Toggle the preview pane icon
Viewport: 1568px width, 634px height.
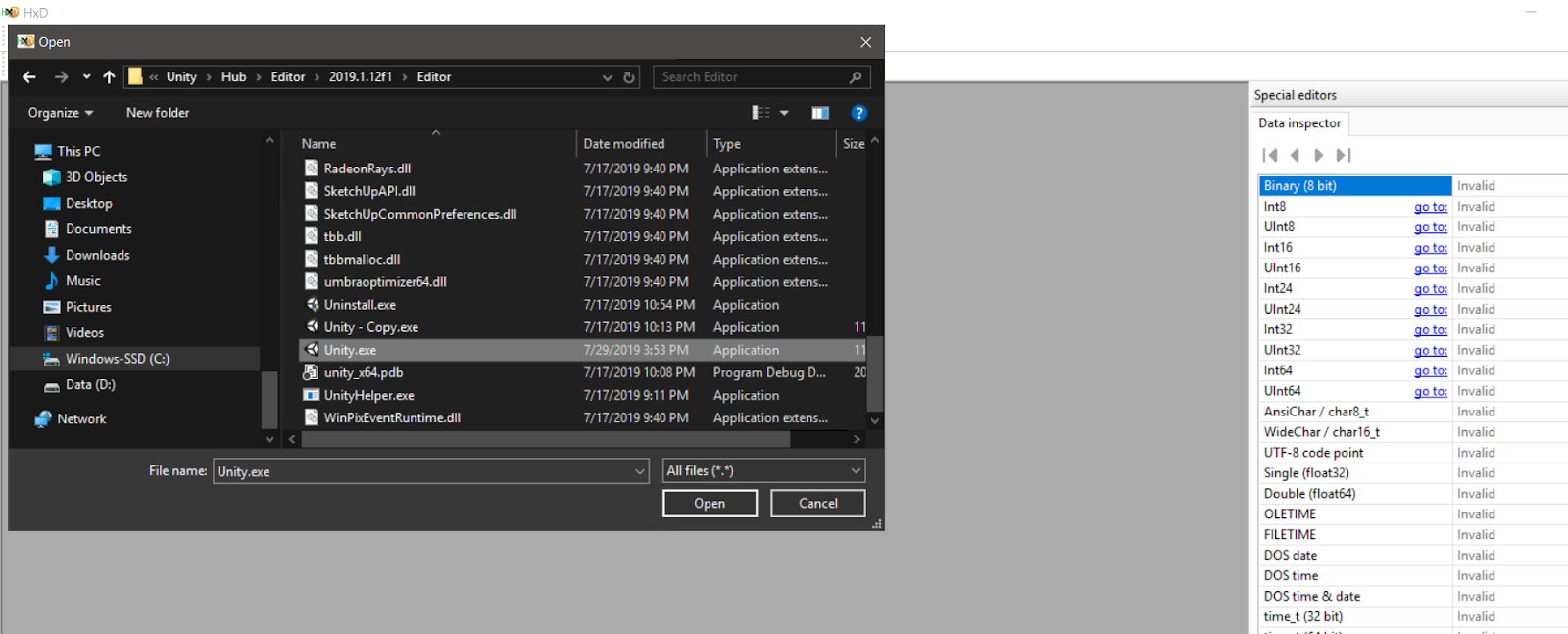[820, 113]
